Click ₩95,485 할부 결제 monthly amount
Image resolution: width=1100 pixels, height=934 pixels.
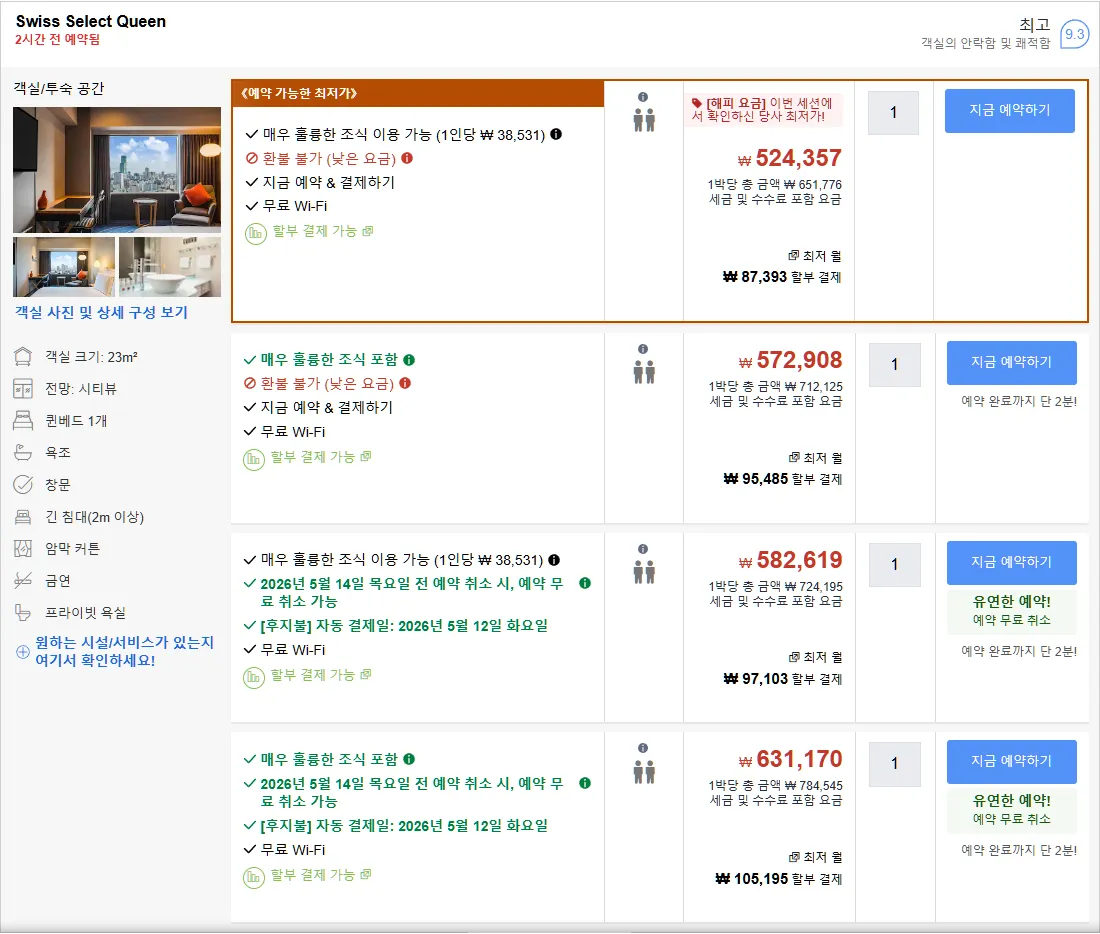782,479
